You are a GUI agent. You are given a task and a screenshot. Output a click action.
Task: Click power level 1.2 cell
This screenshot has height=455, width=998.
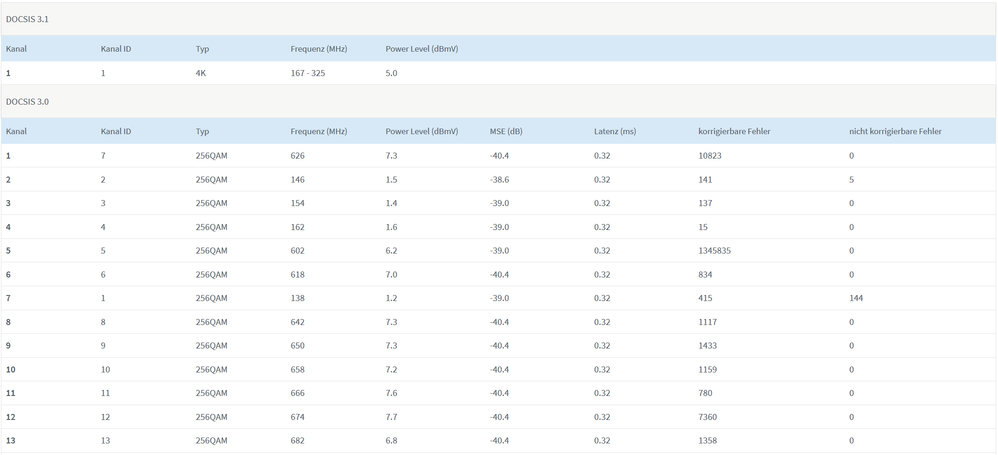(391, 298)
